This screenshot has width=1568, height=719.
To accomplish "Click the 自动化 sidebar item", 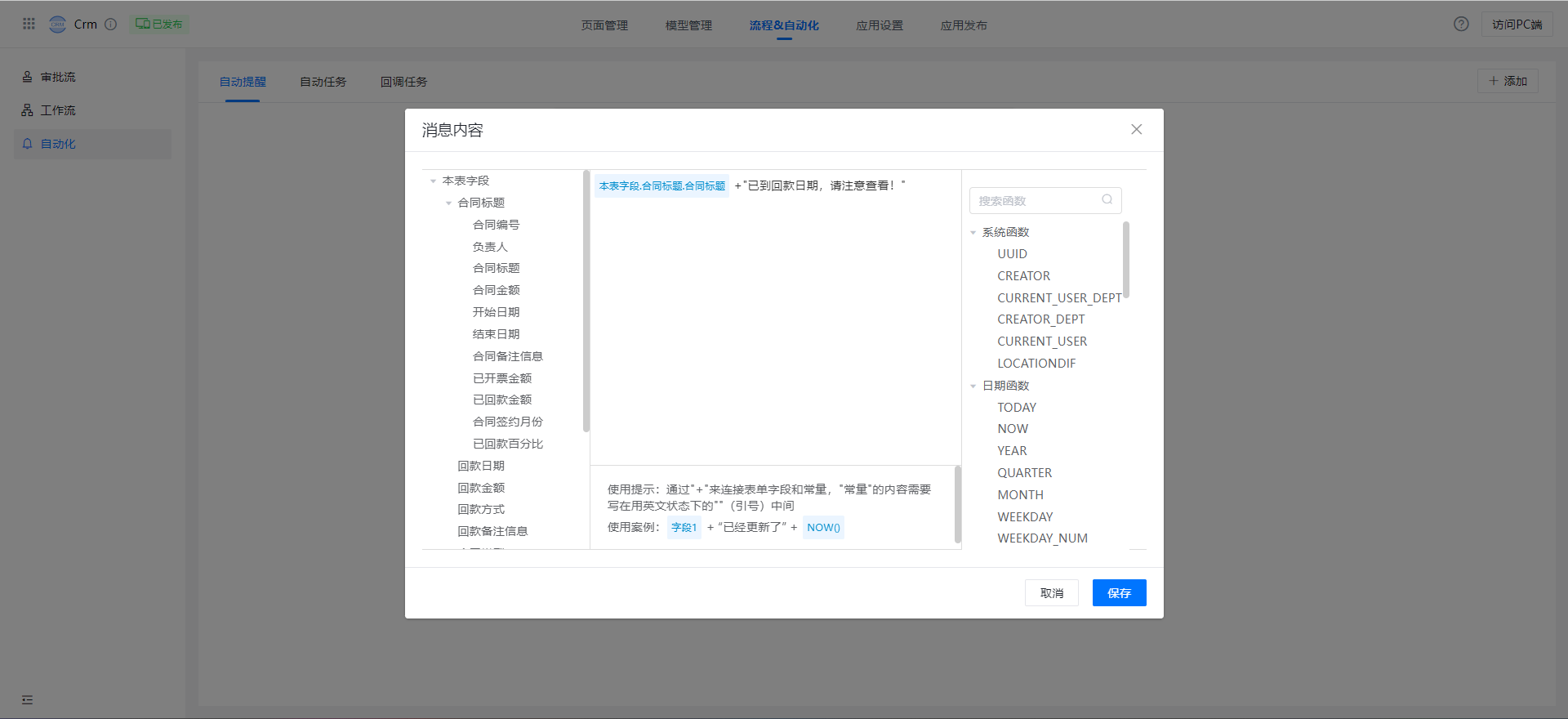I will point(92,144).
